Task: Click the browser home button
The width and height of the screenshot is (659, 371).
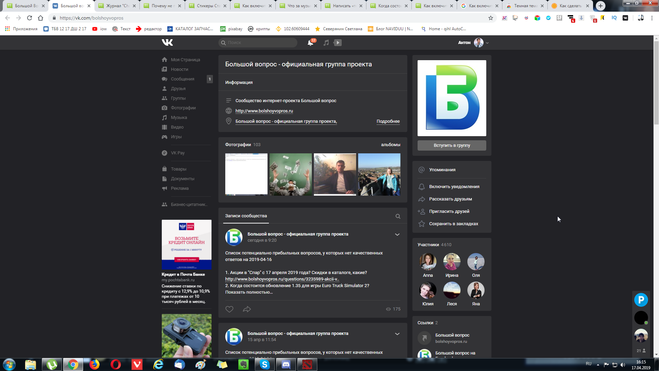Action: pyautogui.click(x=40, y=18)
